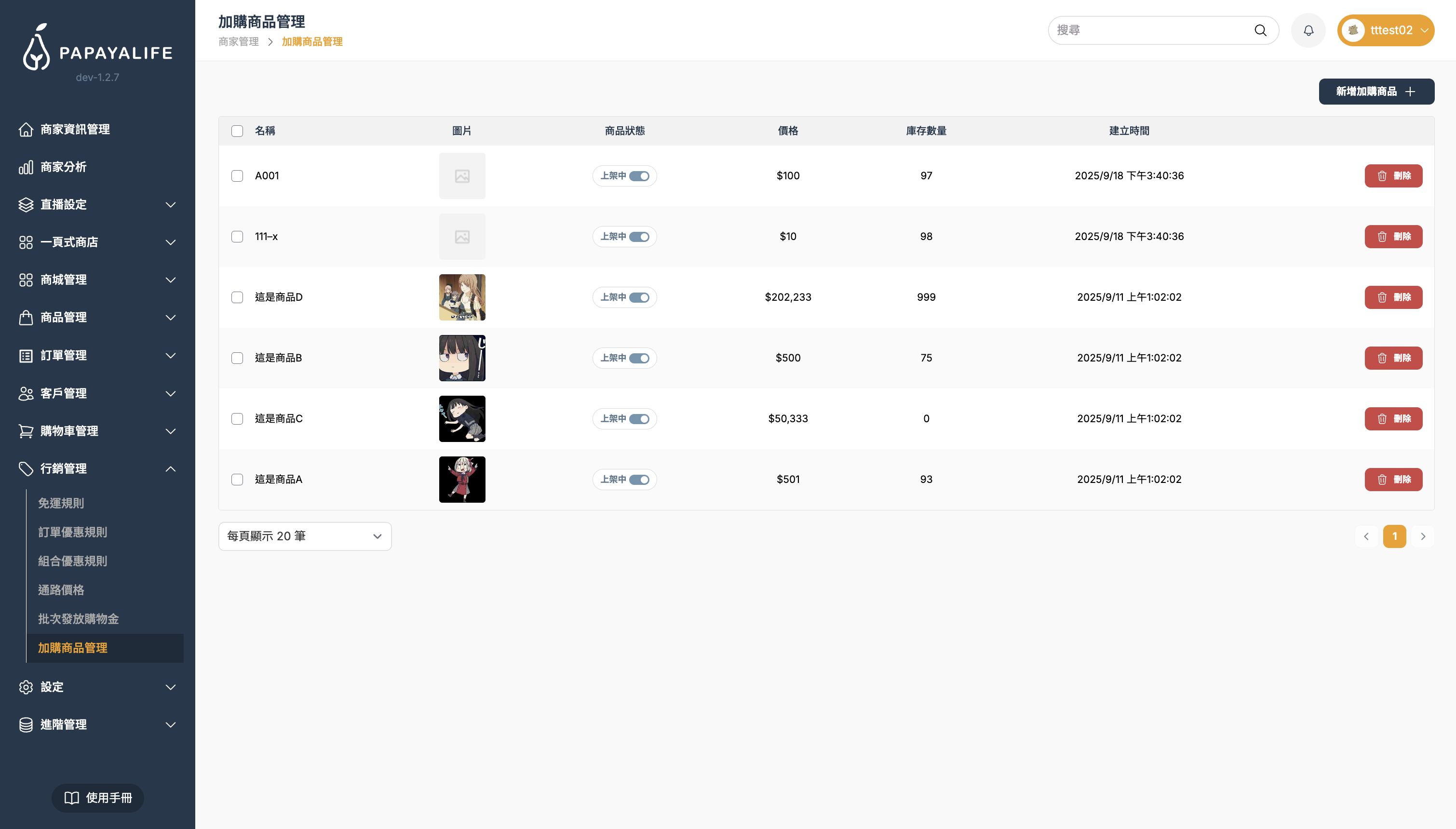Open the 免運規則 submenu item
1456x829 pixels.
tap(61, 503)
